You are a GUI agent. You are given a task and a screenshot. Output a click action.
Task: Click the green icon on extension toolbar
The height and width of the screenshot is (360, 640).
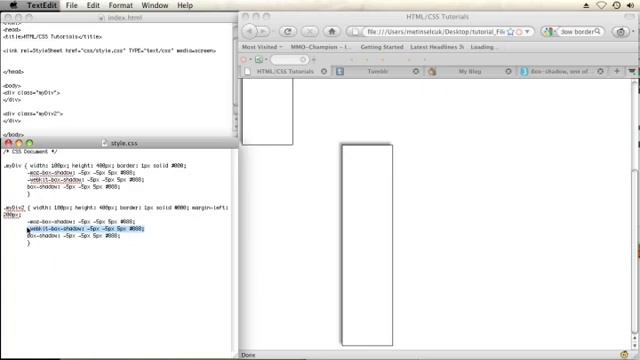click(x=259, y=60)
